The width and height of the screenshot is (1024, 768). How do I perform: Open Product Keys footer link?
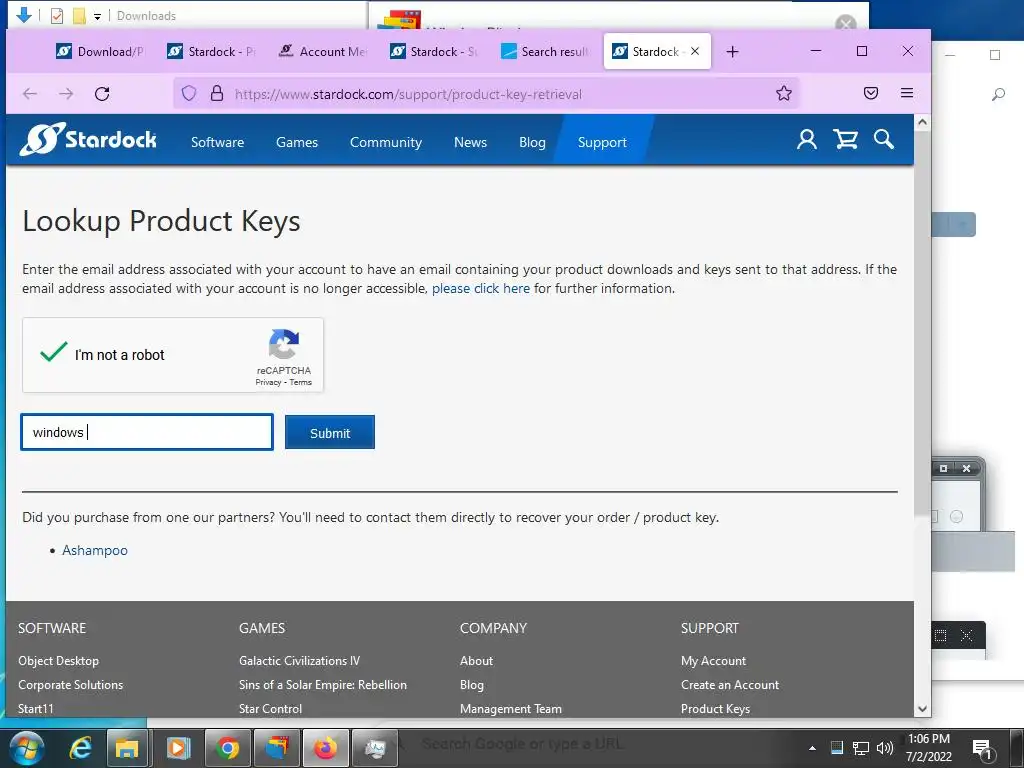click(715, 709)
